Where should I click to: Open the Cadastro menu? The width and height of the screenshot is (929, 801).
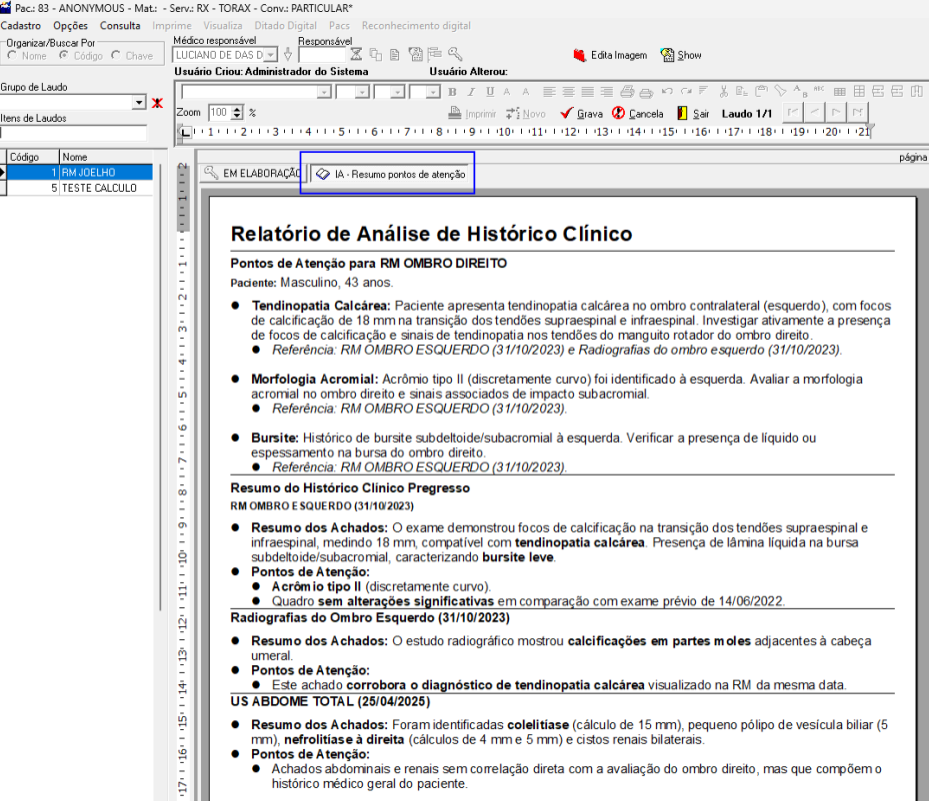[21, 25]
